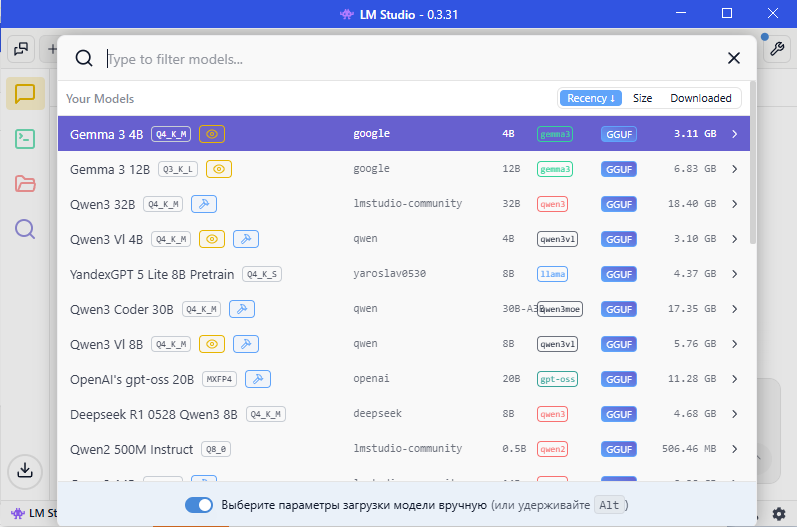Click the filter models search field
797x527 pixels.
click(x=400, y=59)
